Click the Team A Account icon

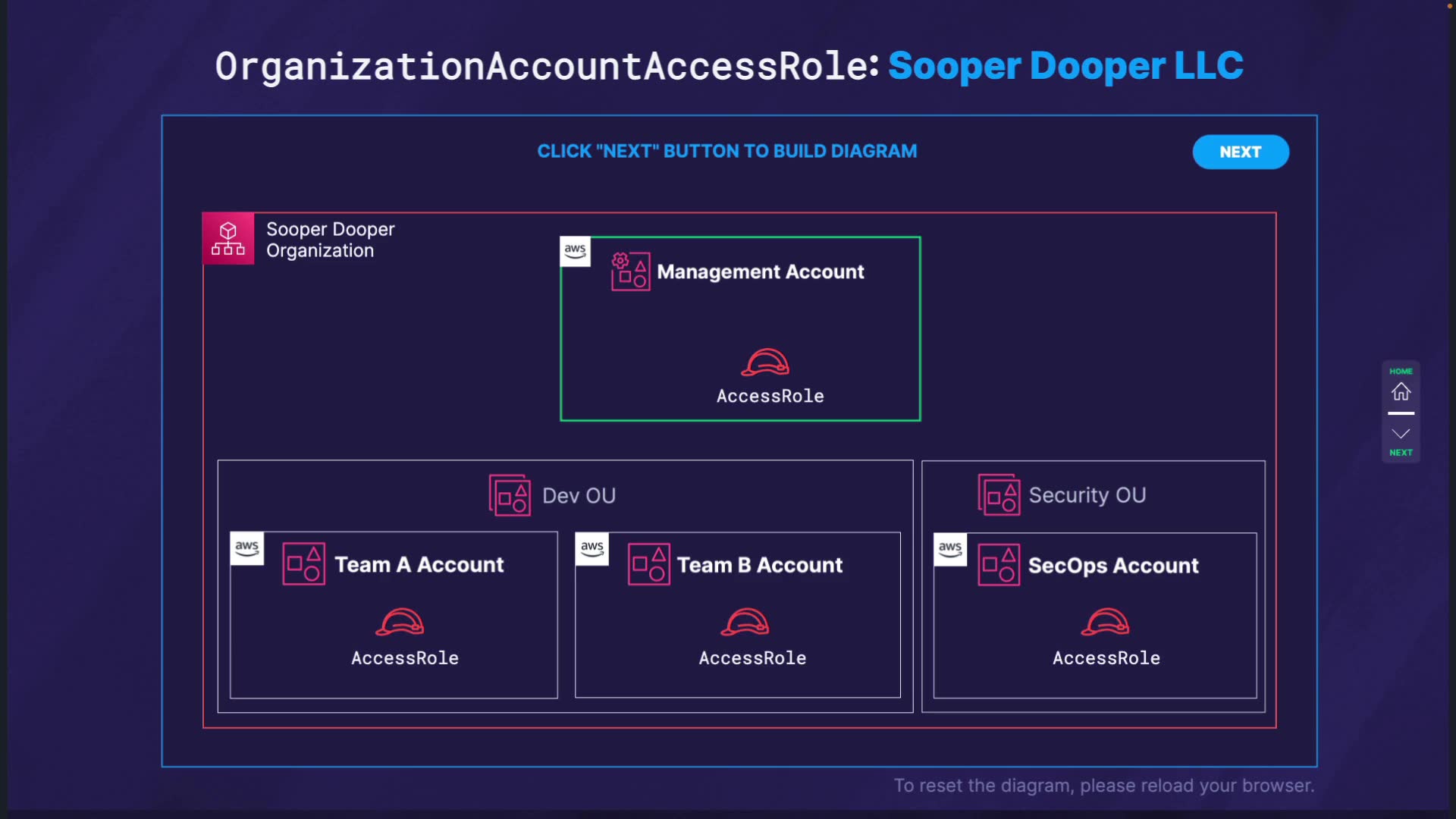(303, 563)
